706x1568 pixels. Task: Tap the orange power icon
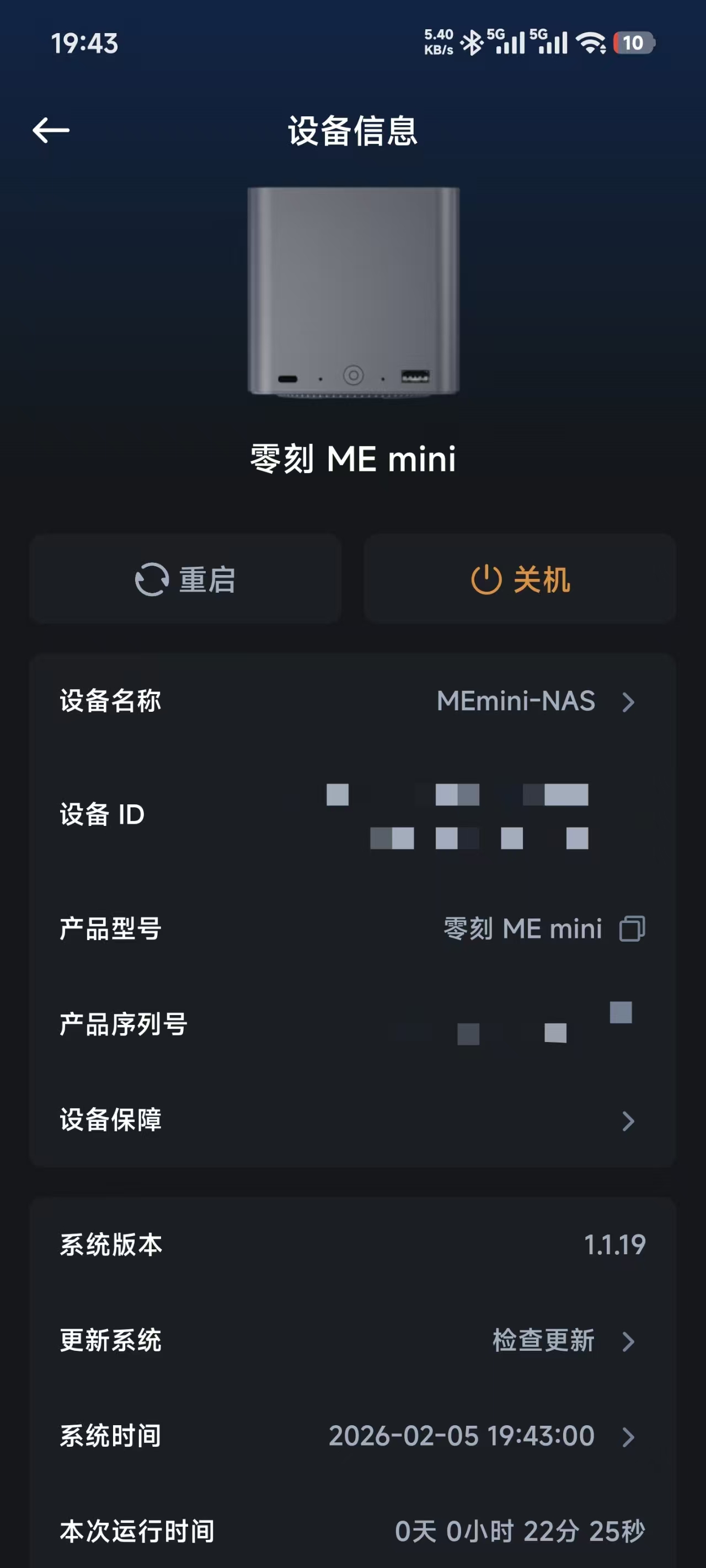click(x=486, y=579)
